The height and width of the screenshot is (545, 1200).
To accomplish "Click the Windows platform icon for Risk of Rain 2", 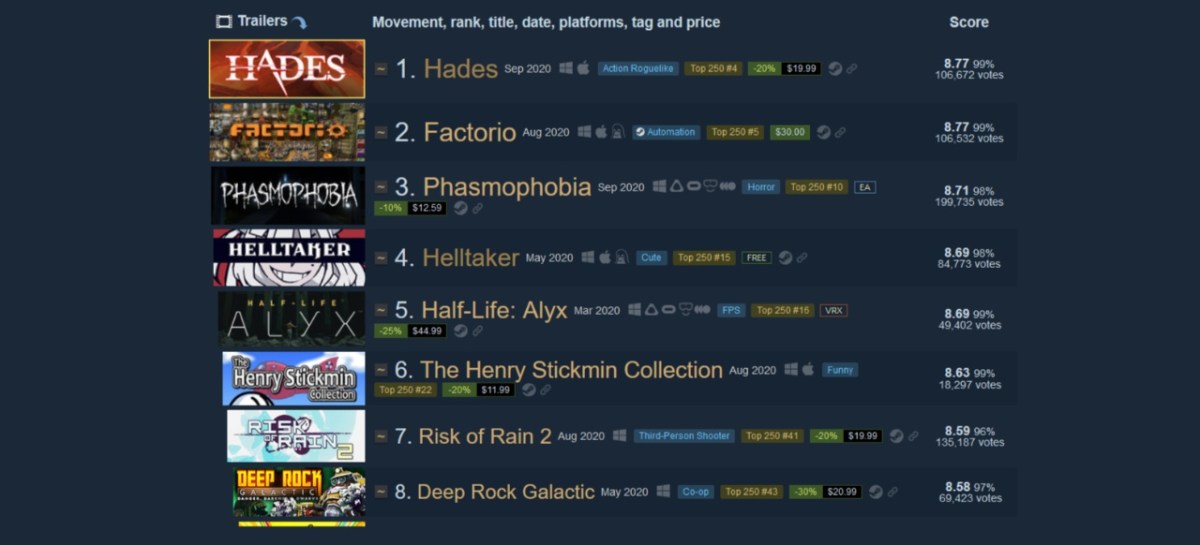I will (619, 436).
